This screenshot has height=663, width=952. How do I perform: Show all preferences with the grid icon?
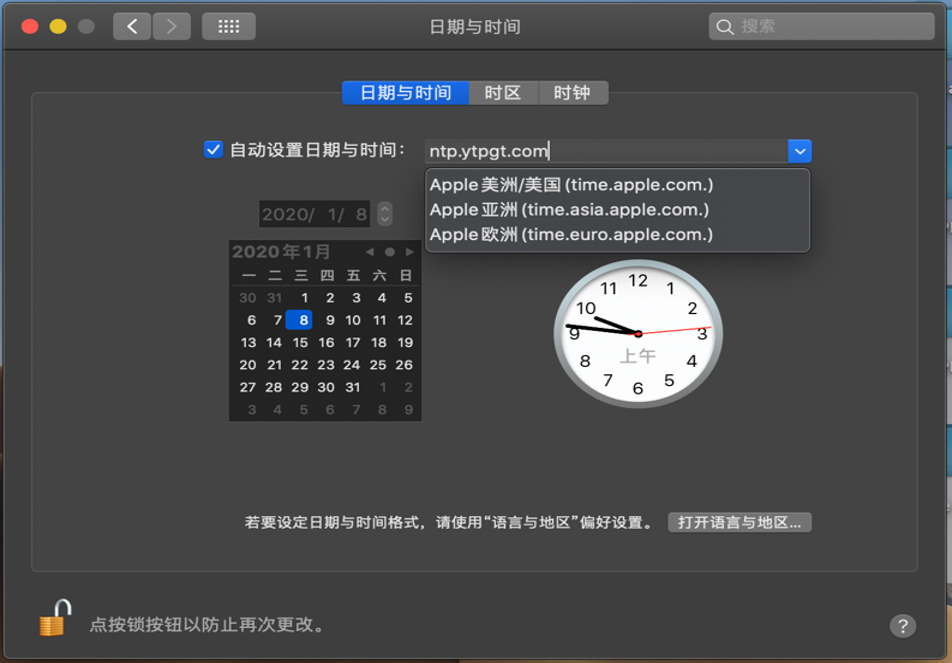click(228, 27)
